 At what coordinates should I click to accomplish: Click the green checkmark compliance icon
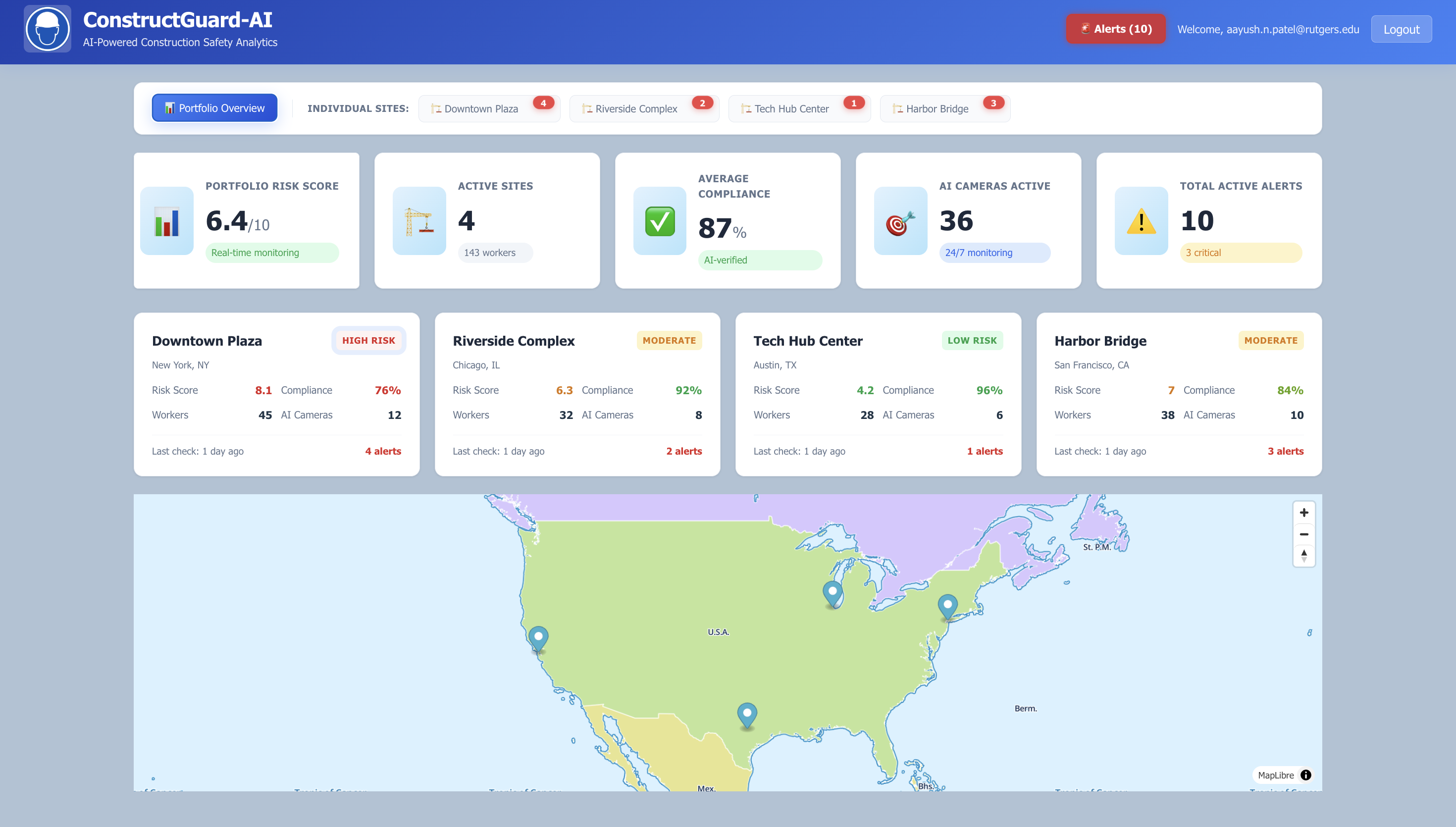(x=659, y=221)
